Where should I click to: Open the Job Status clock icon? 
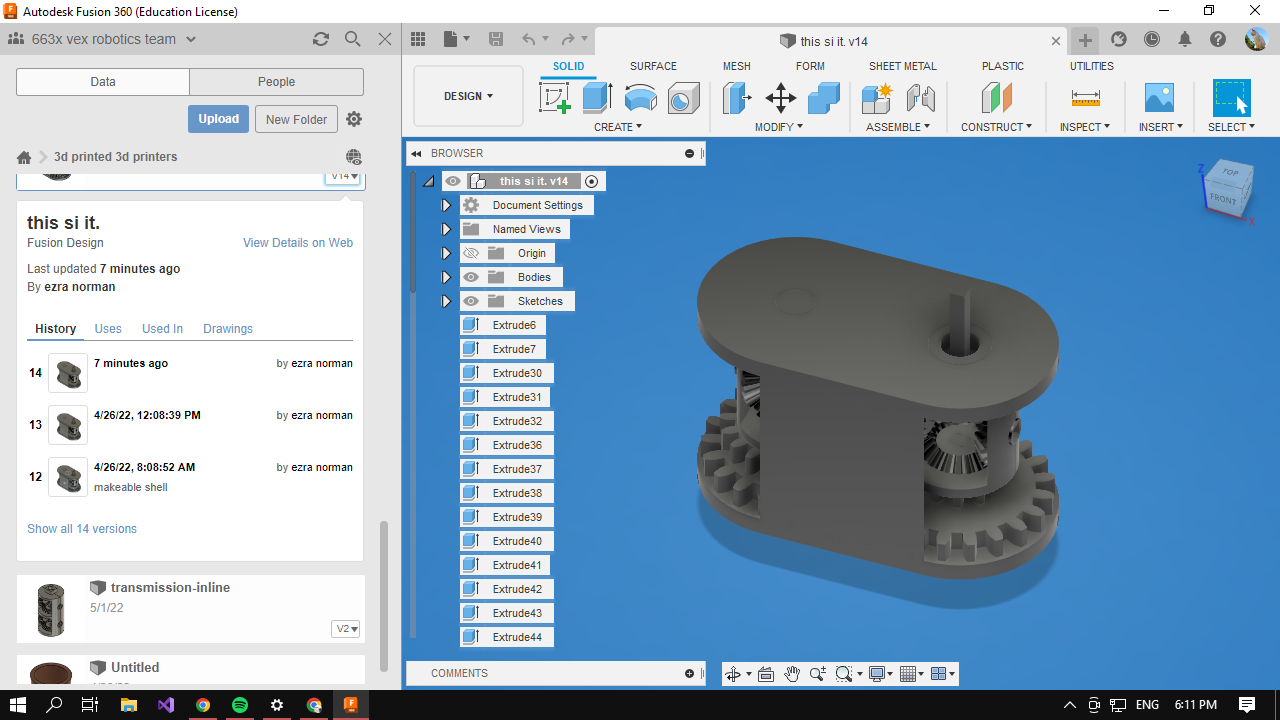click(1152, 39)
